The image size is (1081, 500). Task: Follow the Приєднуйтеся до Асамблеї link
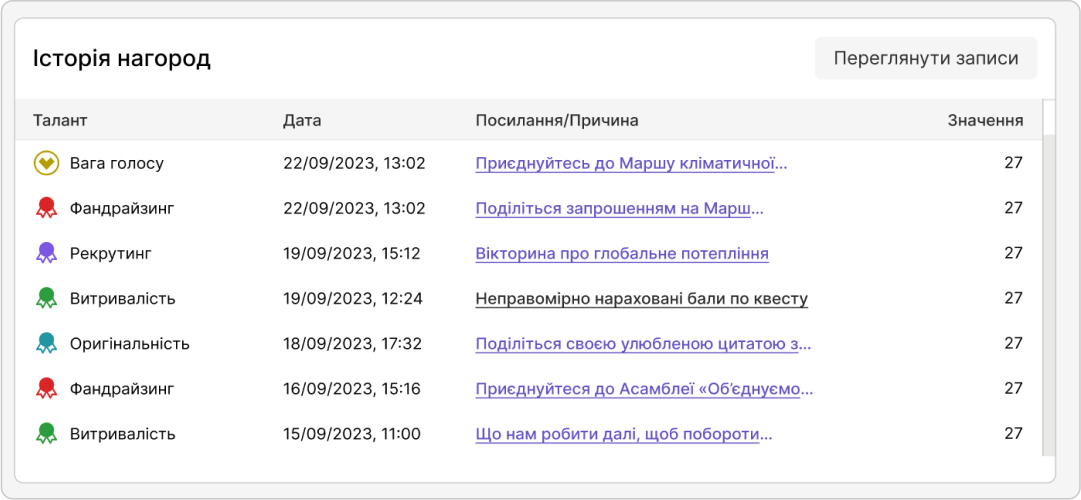point(644,388)
